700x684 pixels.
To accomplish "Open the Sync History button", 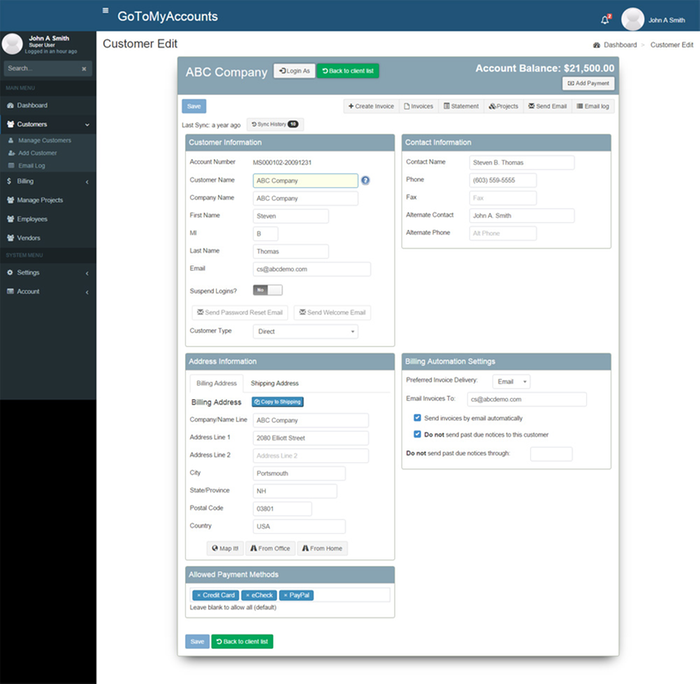I will [275, 124].
